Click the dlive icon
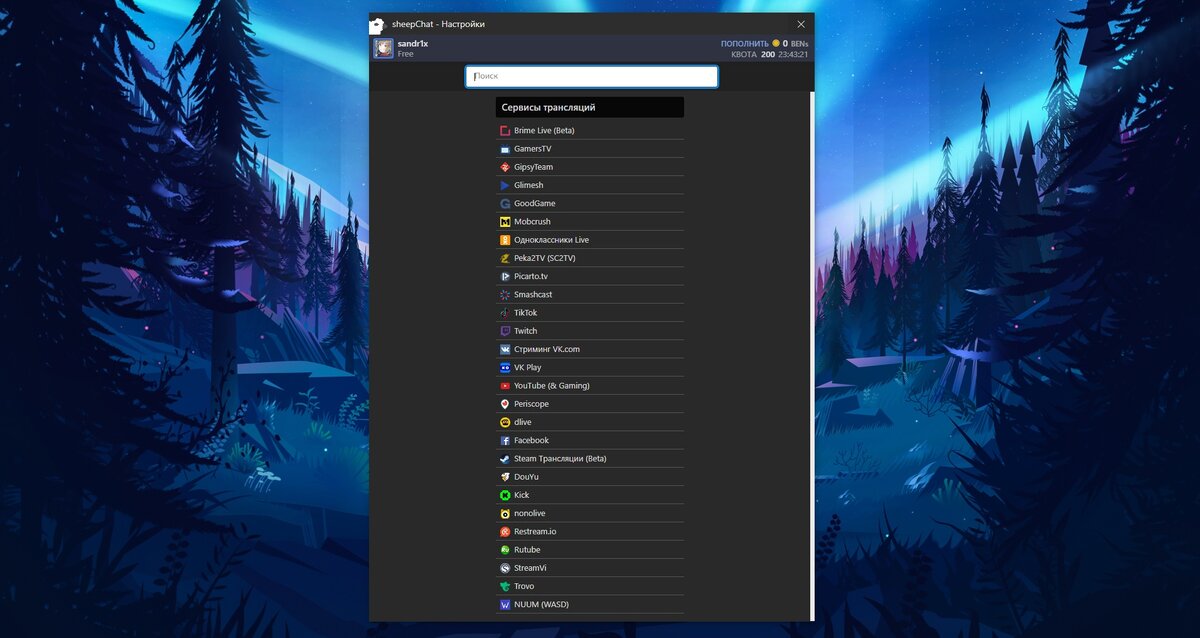Screen dimensions: 1200x638 [505, 422]
